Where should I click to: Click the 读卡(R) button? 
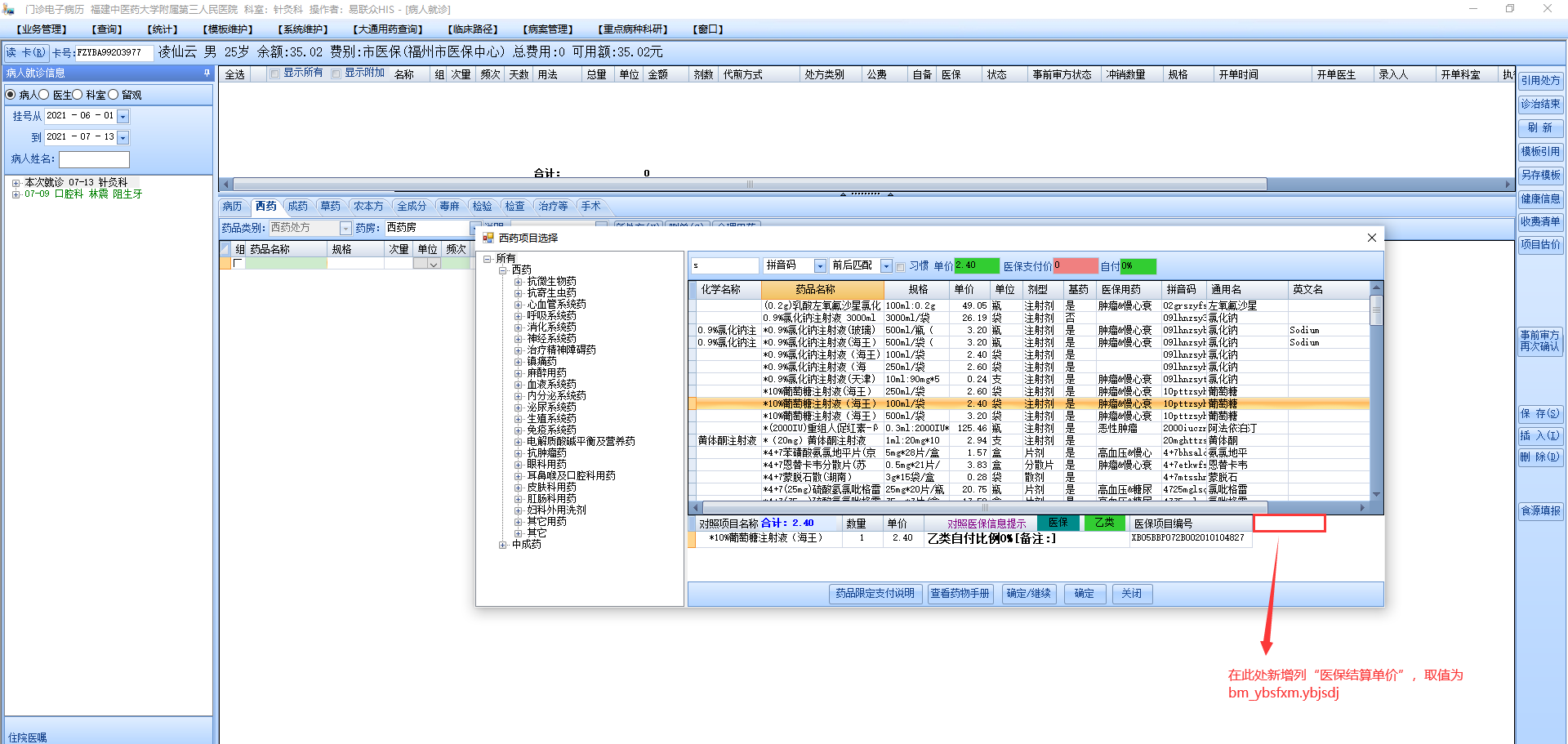27,52
